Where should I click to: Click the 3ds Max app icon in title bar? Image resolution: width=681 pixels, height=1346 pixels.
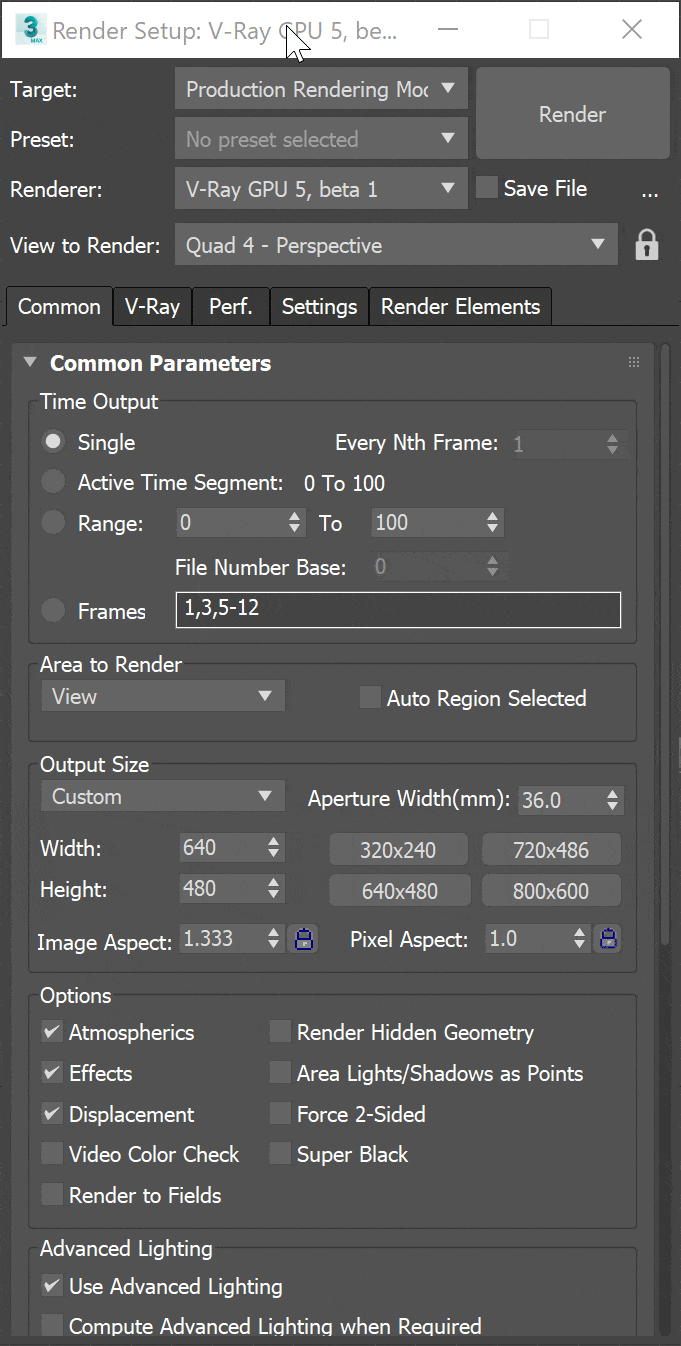[x=28, y=29]
